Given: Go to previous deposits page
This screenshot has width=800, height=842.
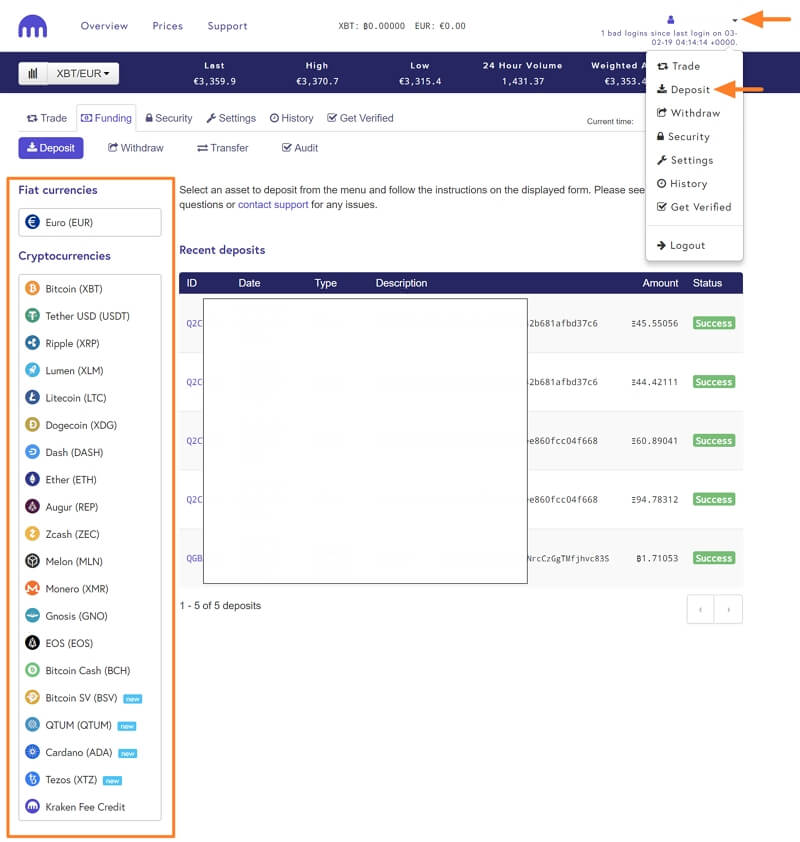Looking at the screenshot, I should [701, 609].
